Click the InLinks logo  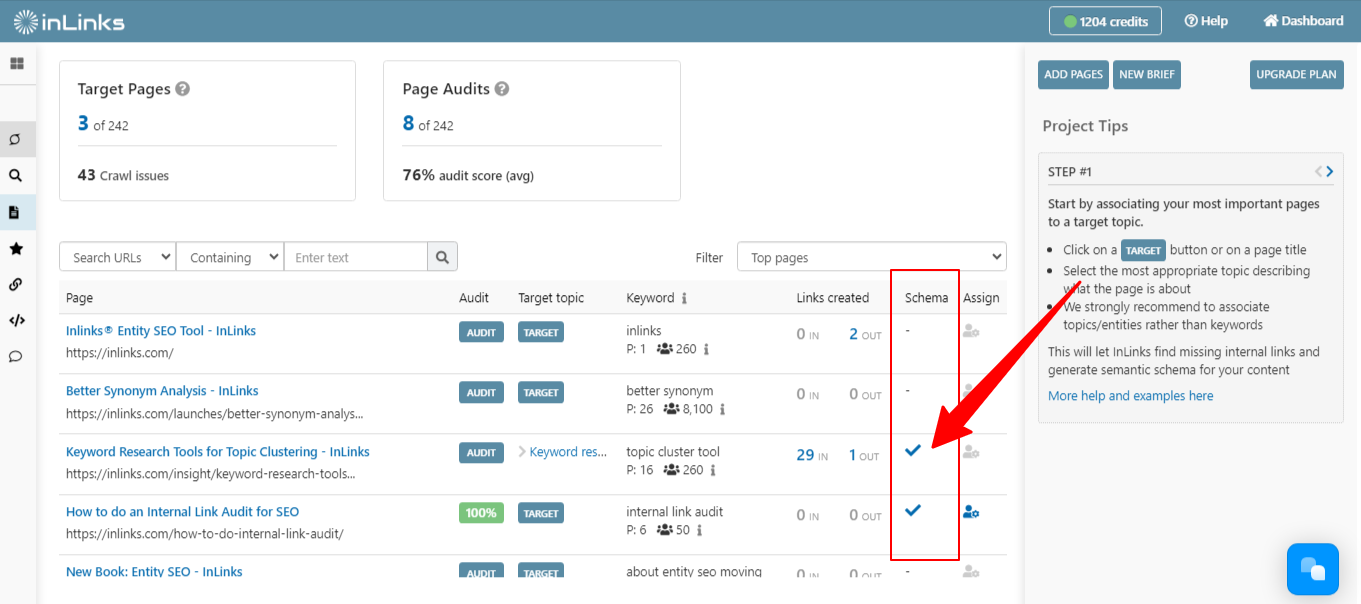(x=69, y=21)
